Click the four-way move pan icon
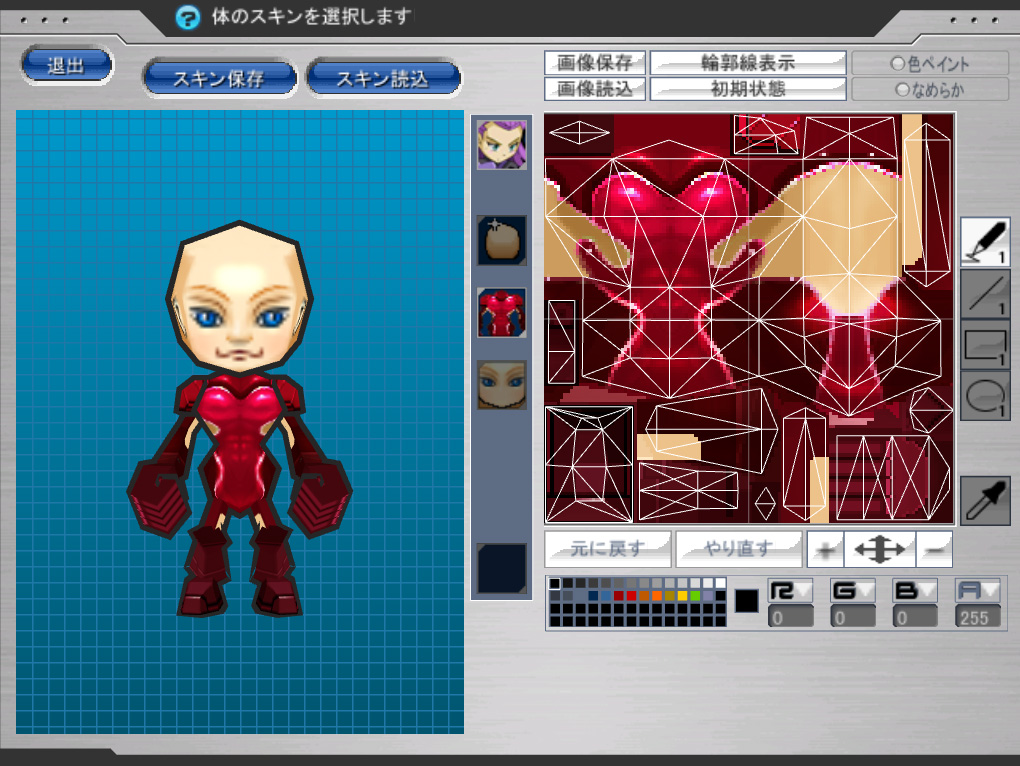 (x=879, y=550)
